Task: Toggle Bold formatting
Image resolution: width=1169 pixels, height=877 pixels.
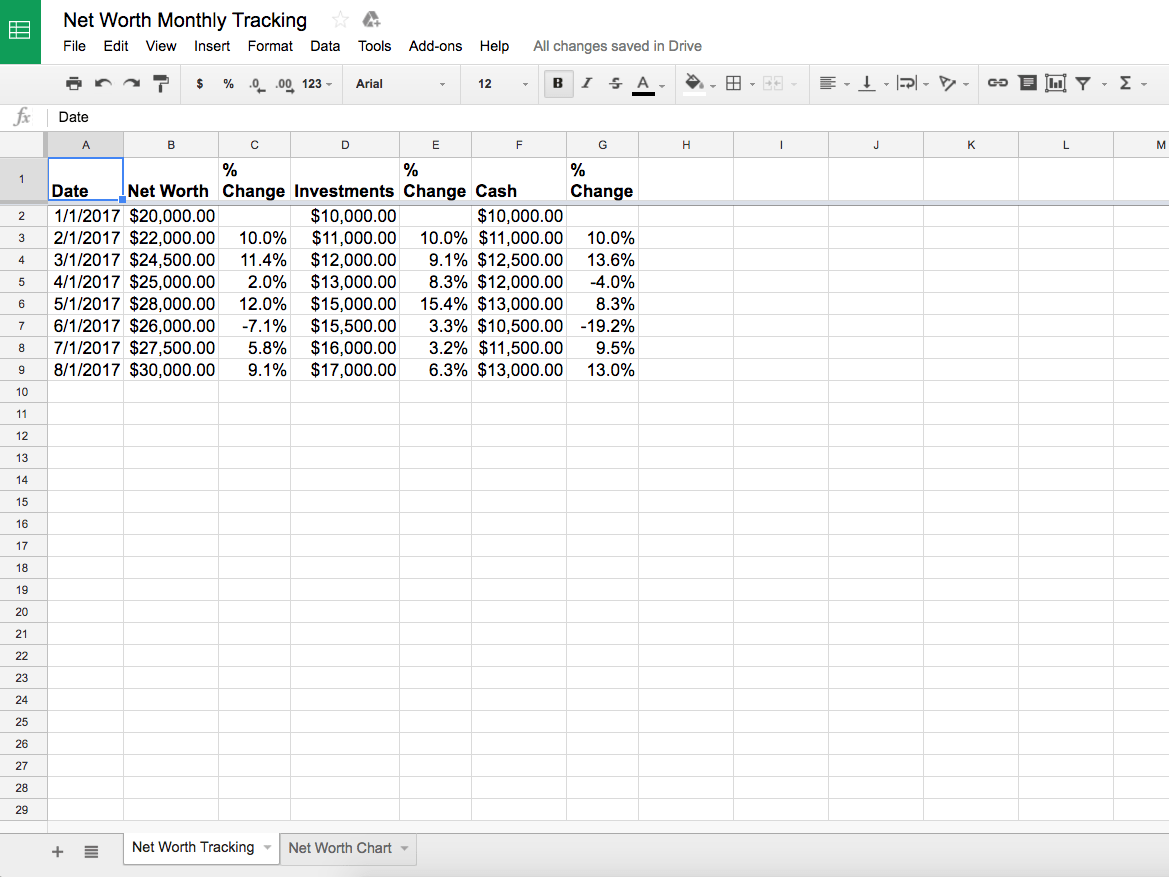Action: coord(558,84)
